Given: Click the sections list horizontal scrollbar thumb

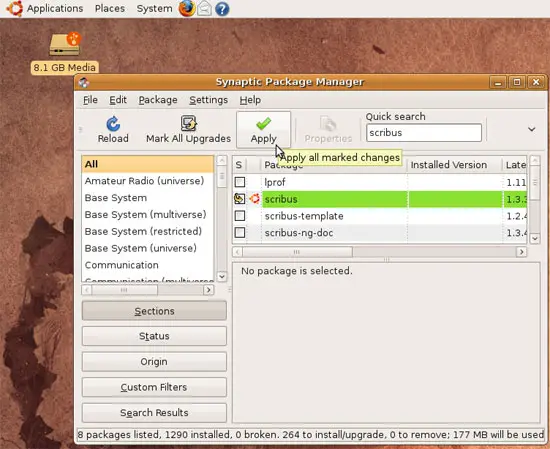Looking at the screenshot, I should (x=124, y=290).
